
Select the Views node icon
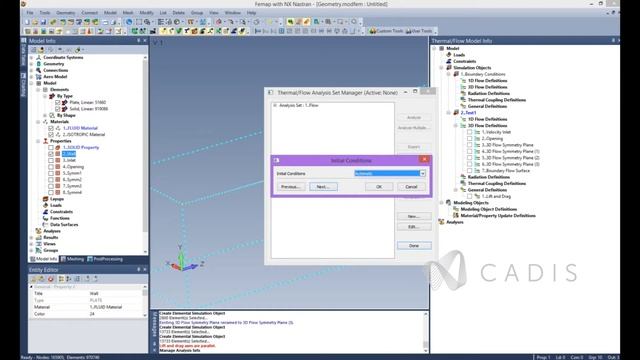point(39,244)
